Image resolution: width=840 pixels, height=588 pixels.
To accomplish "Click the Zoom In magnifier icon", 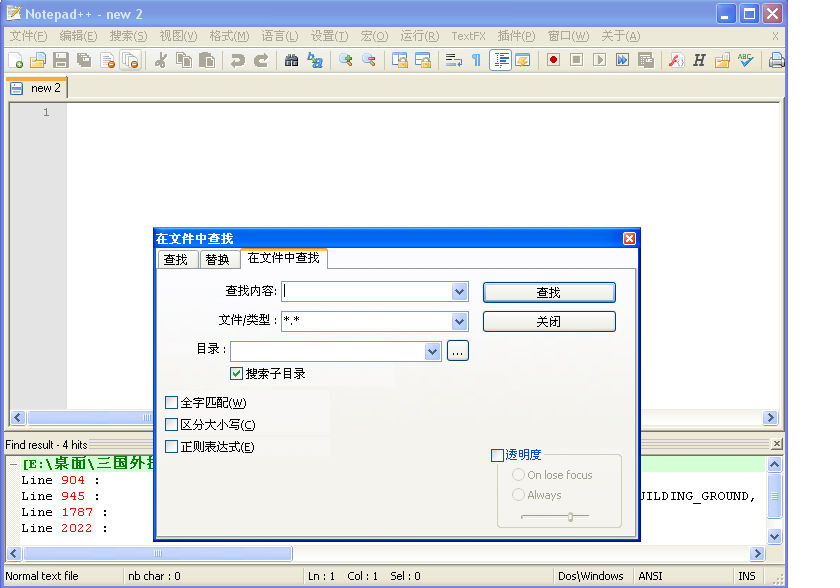I will tap(346, 60).
